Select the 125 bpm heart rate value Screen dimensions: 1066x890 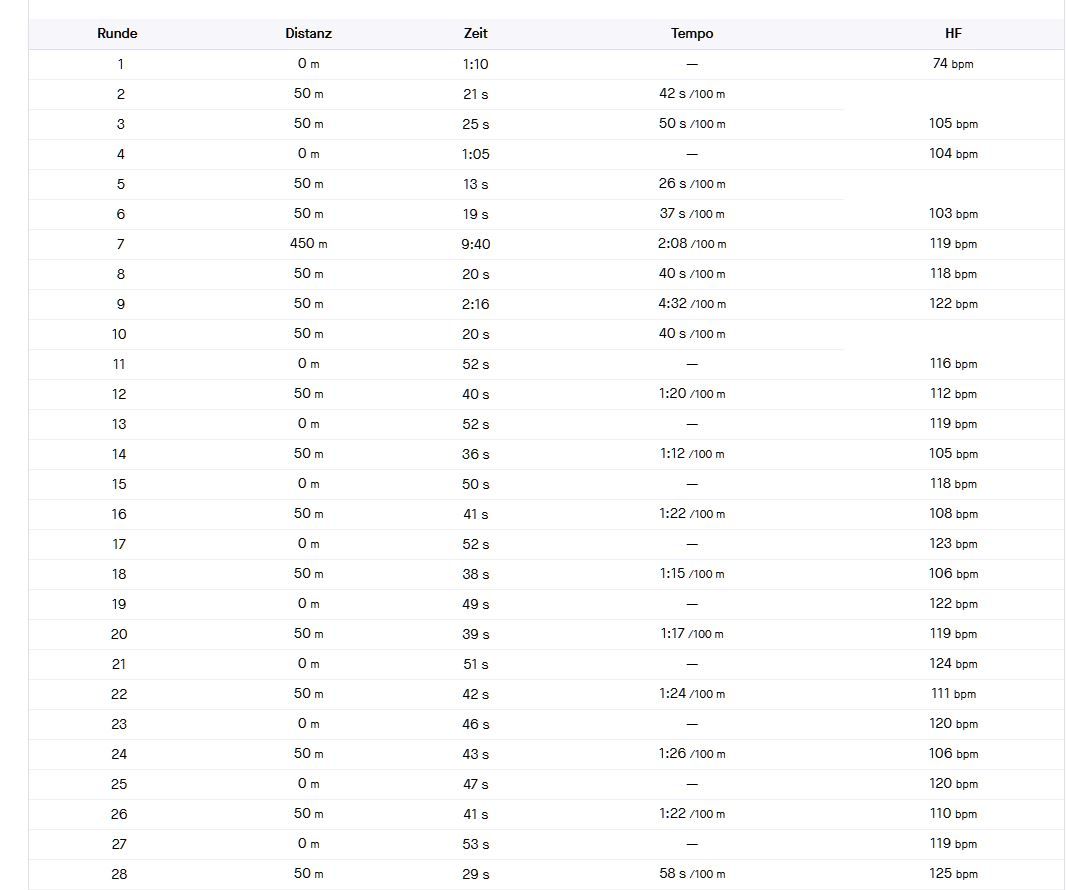953,874
